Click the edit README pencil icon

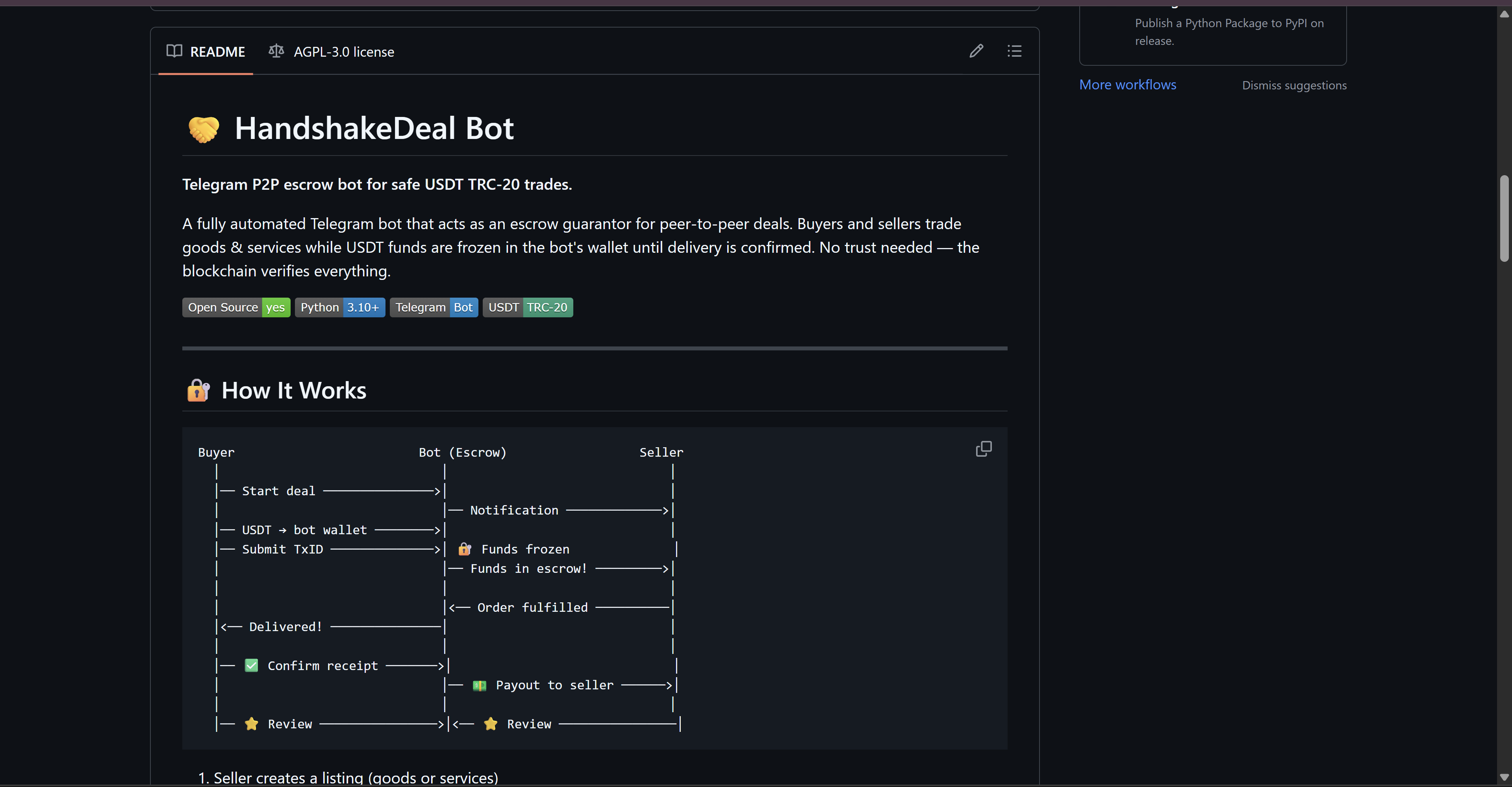(x=976, y=51)
